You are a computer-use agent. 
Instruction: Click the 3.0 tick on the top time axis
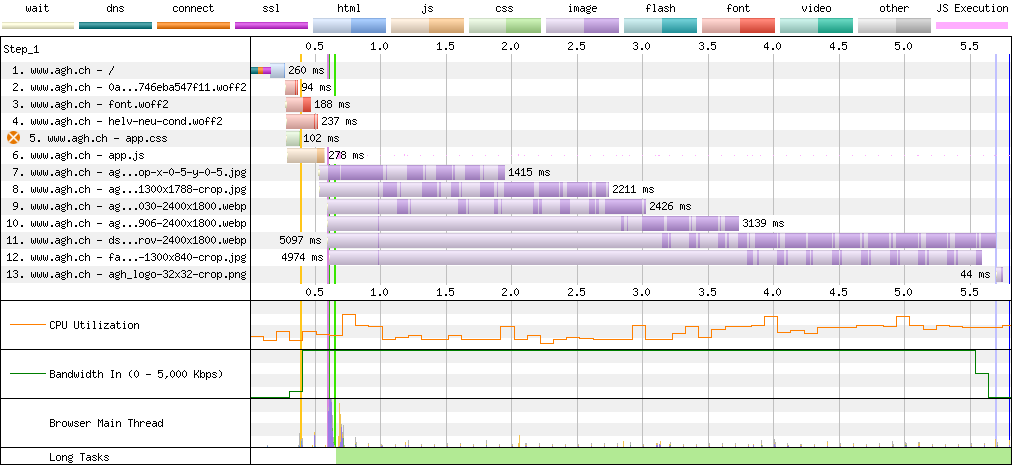coord(642,47)
